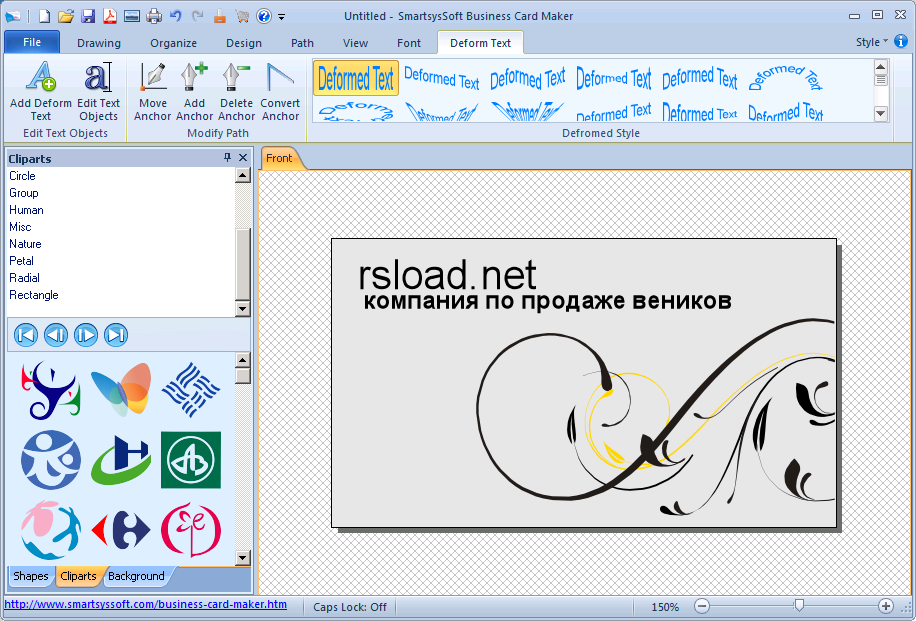916x621 pixels.
Task: Select the butterfly clipart thumbnail
Action: (121, 389)
